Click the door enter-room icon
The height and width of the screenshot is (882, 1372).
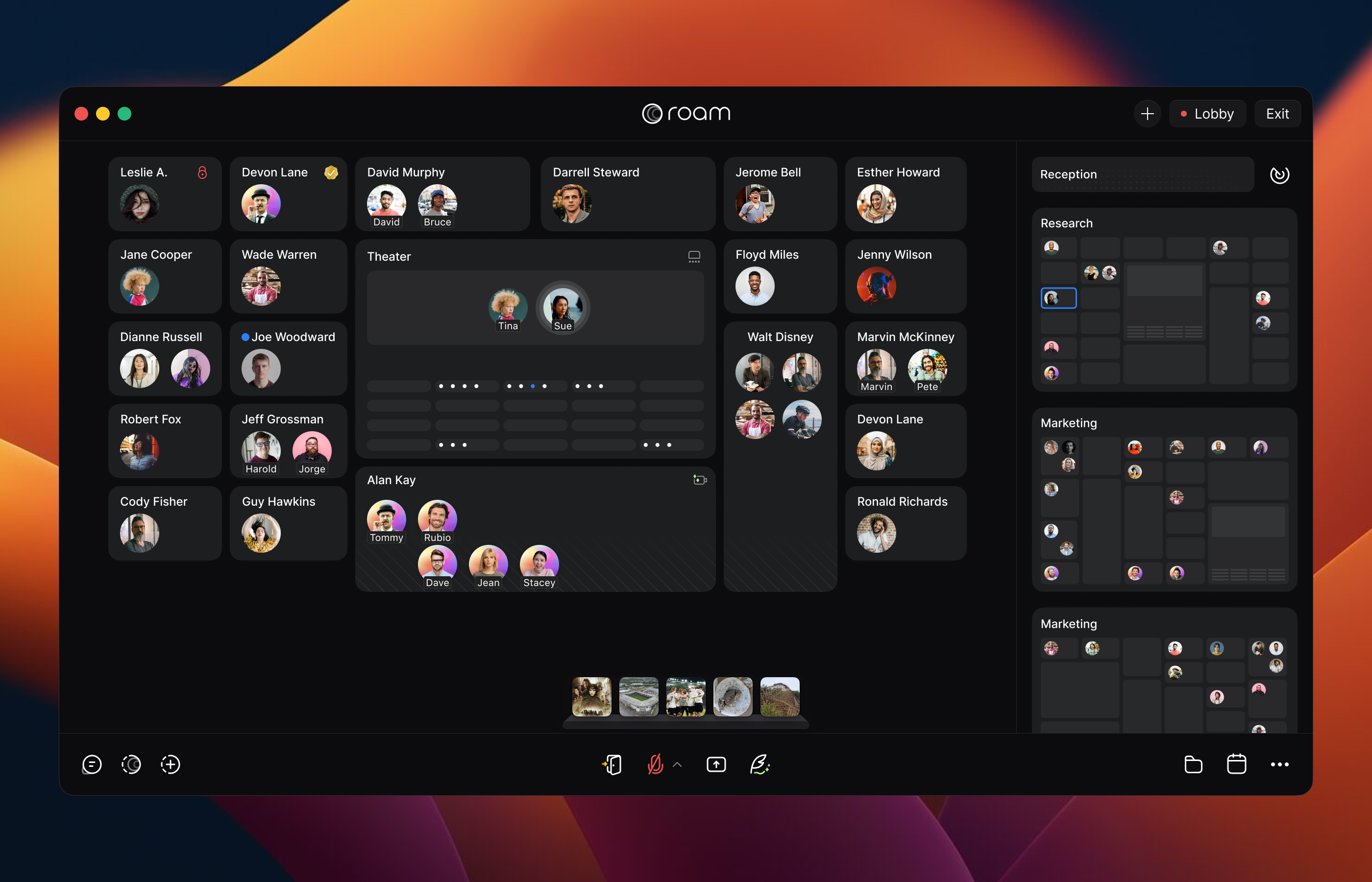point(612,764)
